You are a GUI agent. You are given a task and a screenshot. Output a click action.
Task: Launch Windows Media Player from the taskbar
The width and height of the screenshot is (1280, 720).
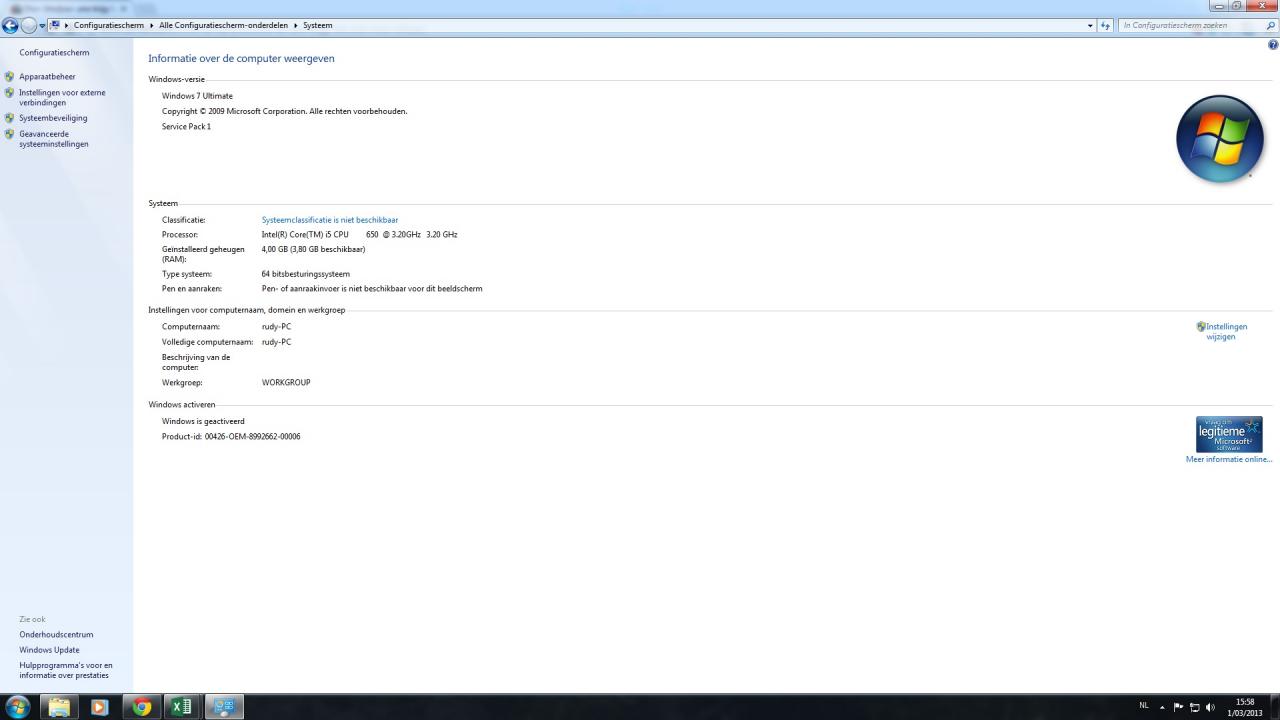click(x=99, y=707)
